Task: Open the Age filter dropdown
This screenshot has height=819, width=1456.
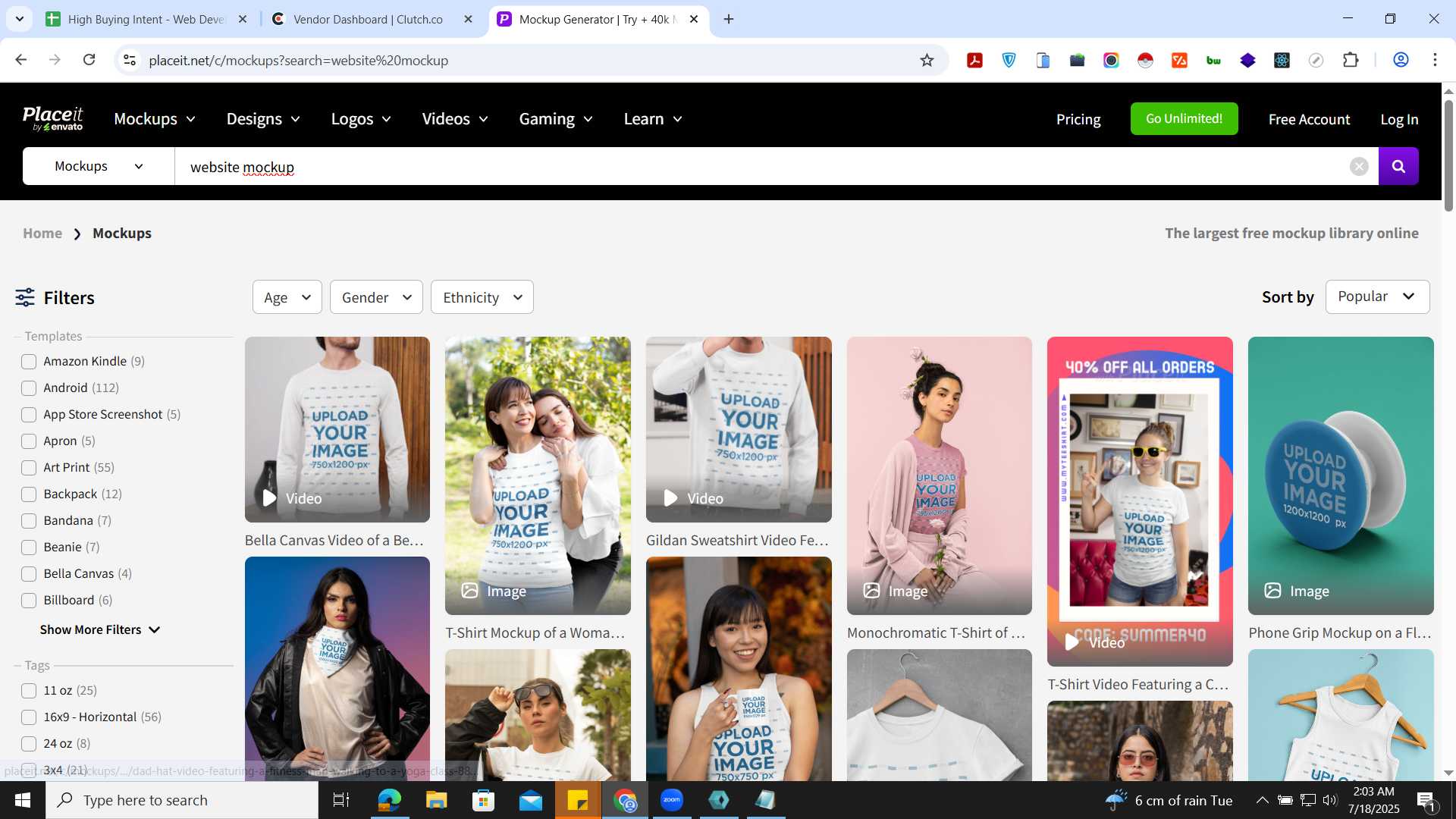Action: pos(287,297)
